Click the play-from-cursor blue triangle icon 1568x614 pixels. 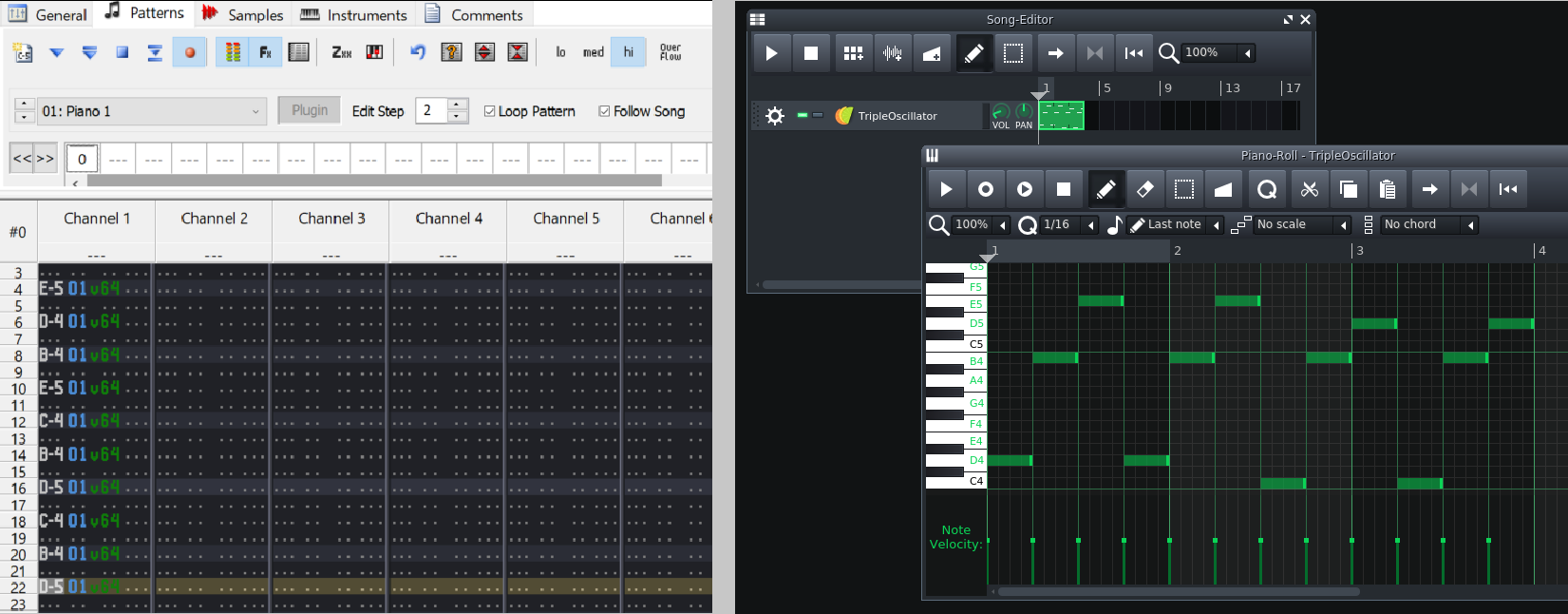(56, 52)
